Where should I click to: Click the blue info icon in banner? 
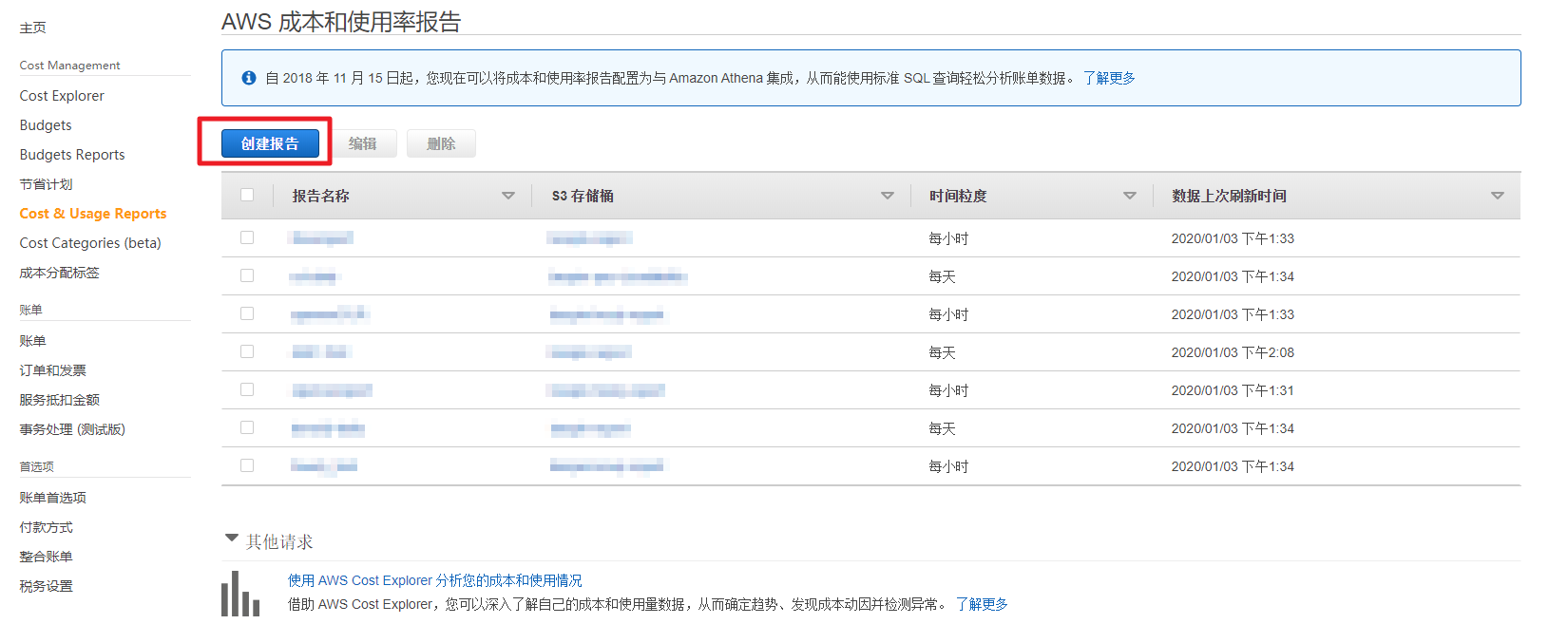tap(249, 78)
